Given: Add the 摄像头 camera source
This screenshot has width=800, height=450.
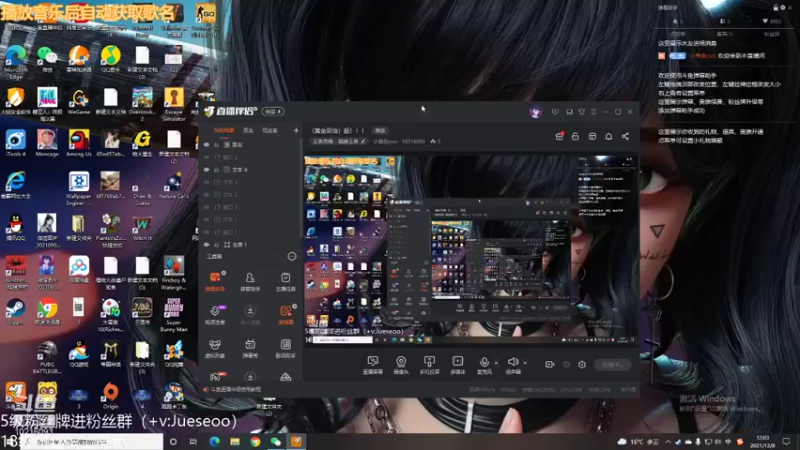Looking at the screenshot, I should [401, 365].
